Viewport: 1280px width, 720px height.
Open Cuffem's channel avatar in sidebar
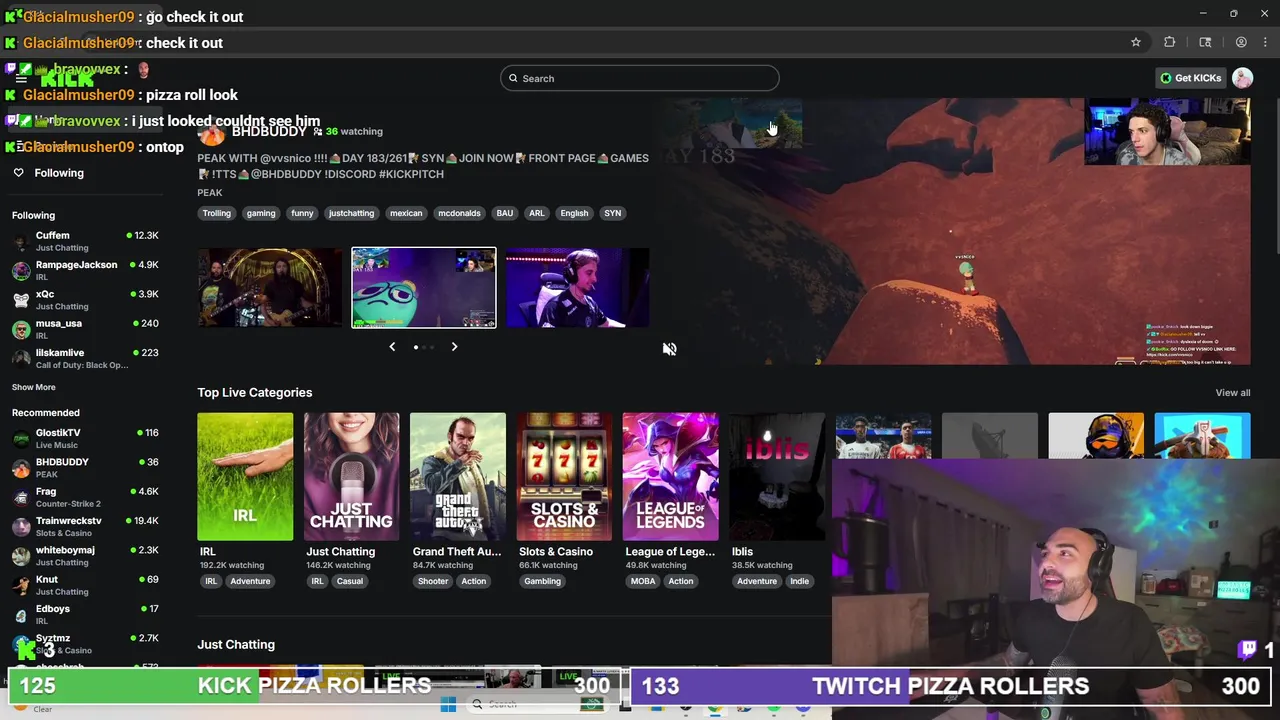tap(21, 241)
